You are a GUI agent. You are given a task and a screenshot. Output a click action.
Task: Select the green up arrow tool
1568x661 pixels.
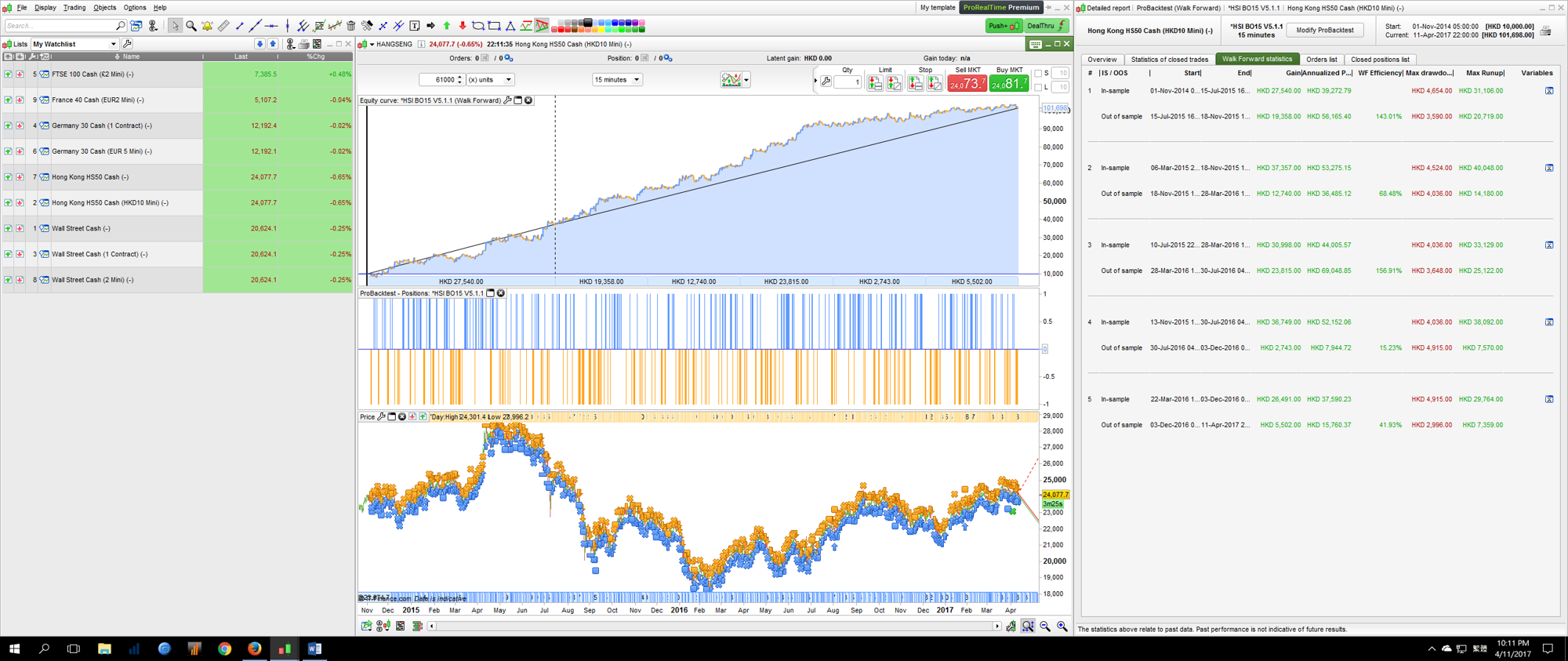tap(447, 26)
